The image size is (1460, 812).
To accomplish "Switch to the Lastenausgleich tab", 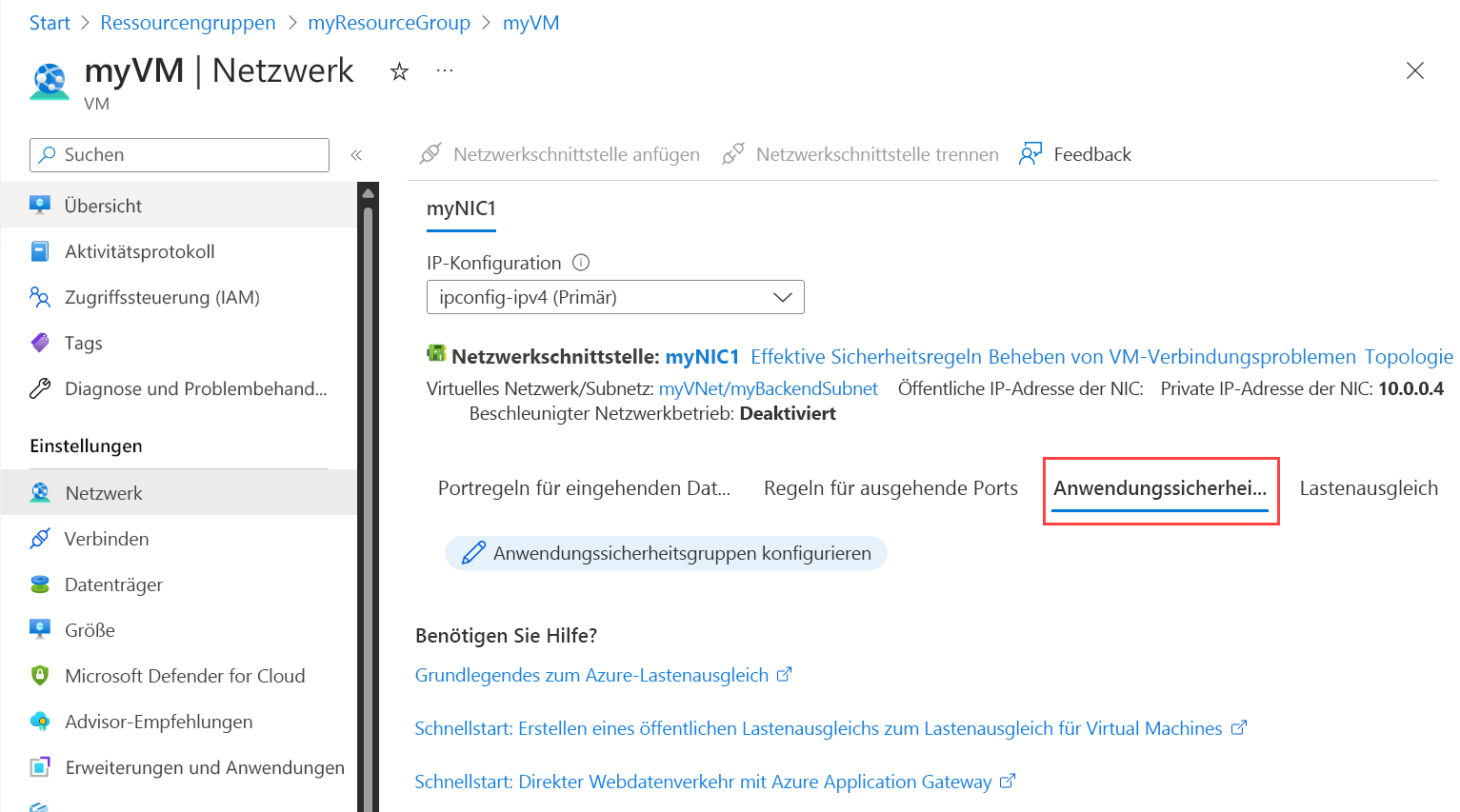I will point(1369,487).
